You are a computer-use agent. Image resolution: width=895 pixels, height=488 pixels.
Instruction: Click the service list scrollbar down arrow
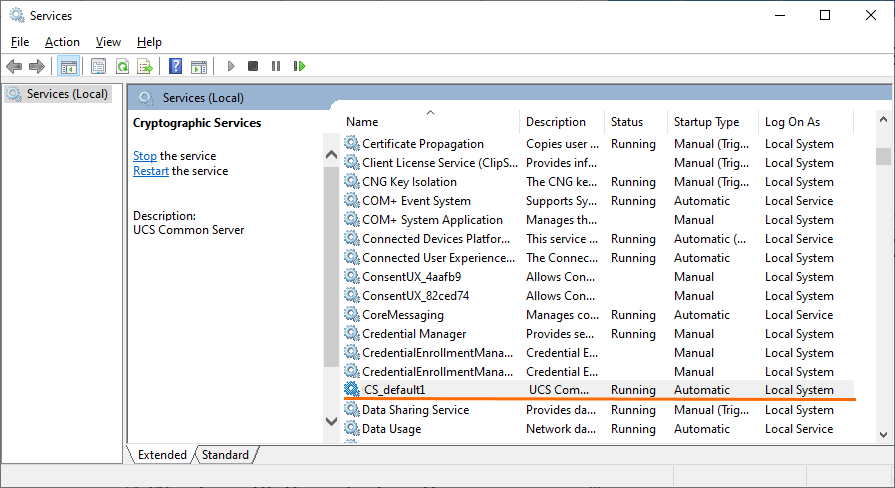point(883,435)
